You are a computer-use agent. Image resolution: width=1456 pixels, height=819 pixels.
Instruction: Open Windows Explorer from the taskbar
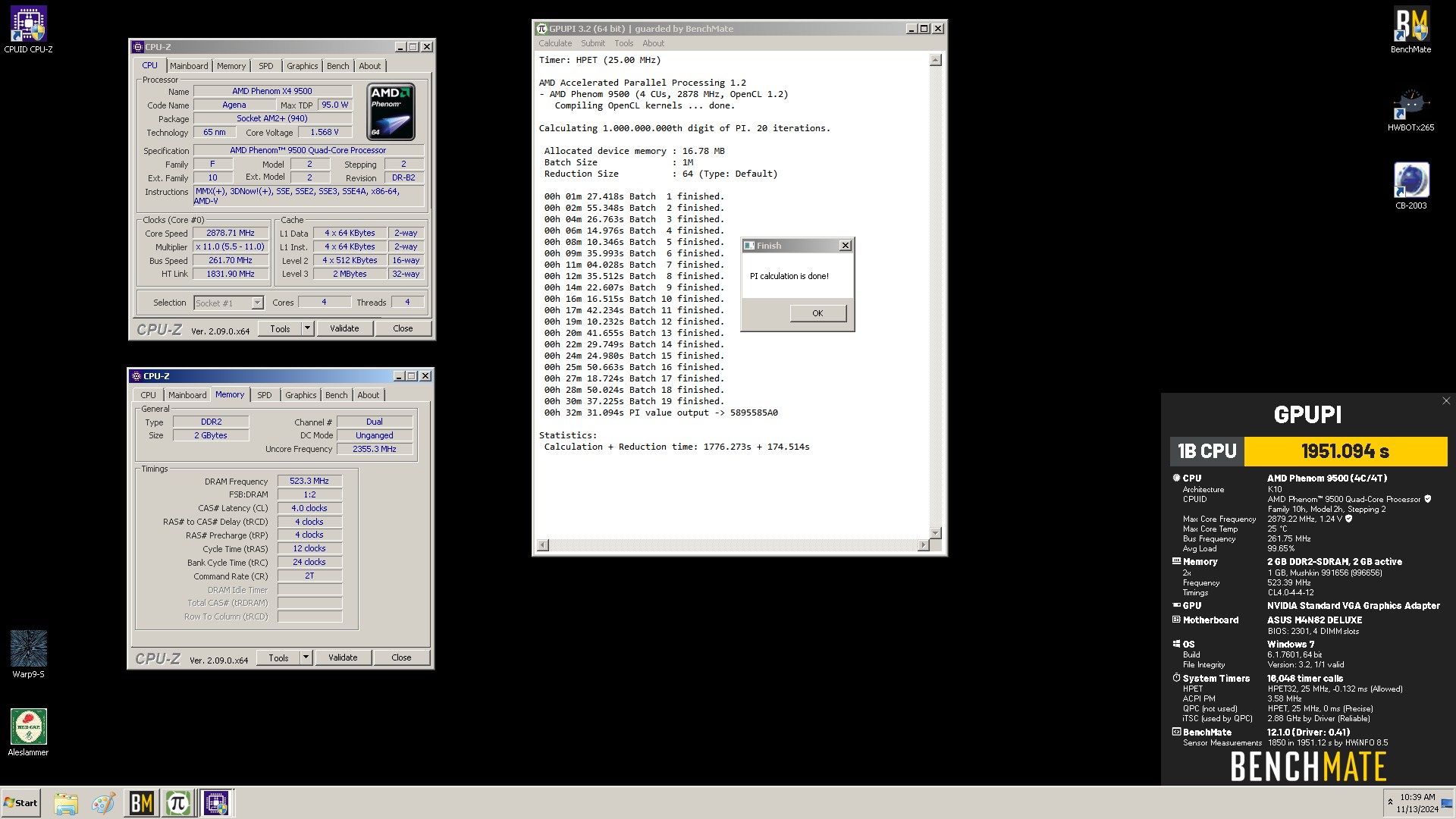(66, 803)
